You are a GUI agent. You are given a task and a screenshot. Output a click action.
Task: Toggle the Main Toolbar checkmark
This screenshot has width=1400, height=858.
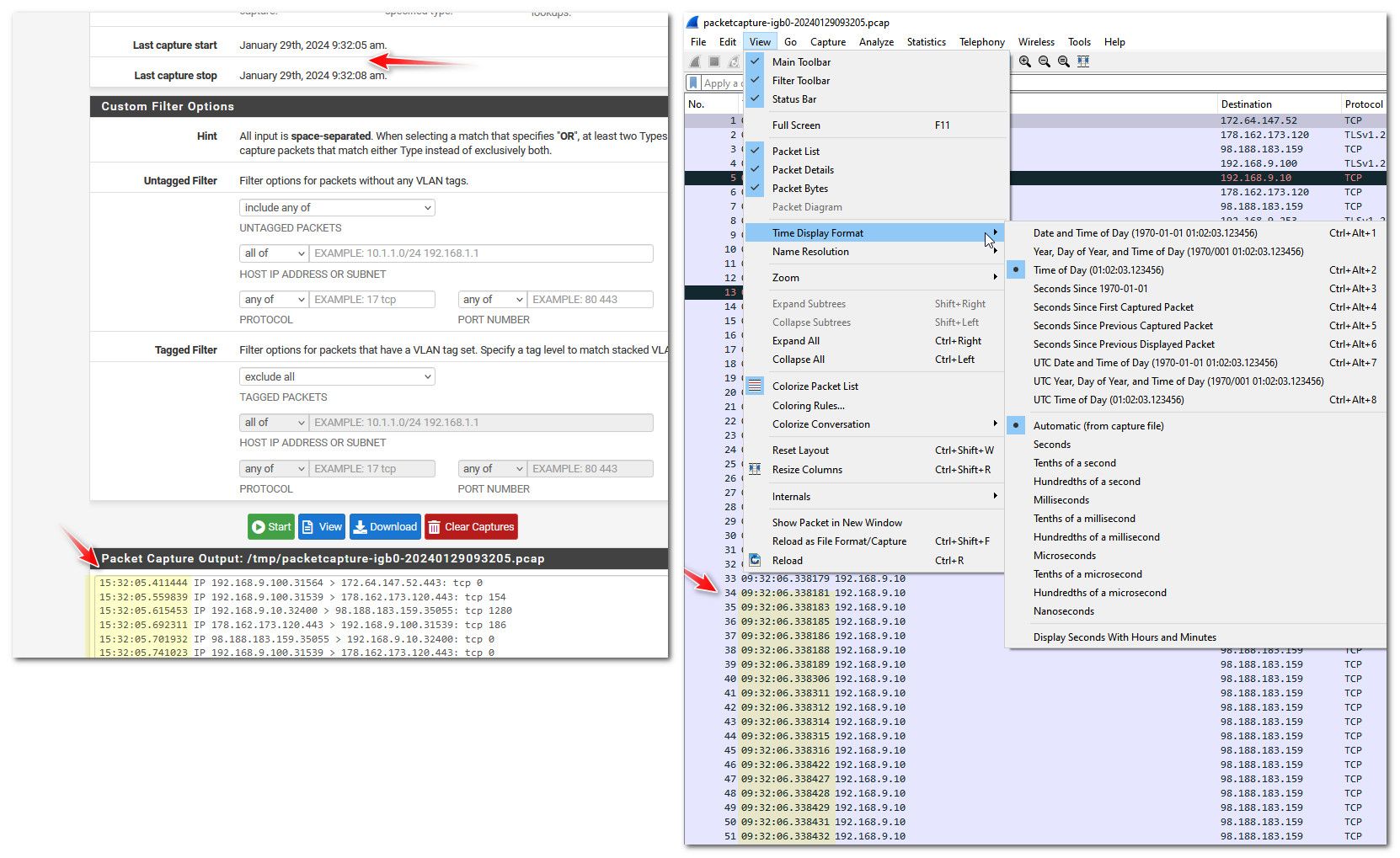coord(756,61)
